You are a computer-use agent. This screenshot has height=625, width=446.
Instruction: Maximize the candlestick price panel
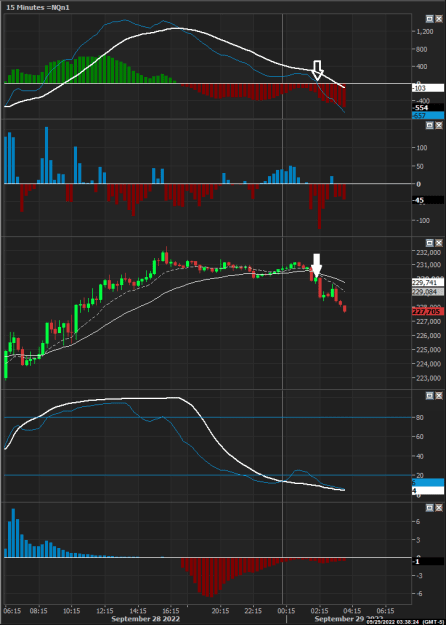(x=429, y=243)
